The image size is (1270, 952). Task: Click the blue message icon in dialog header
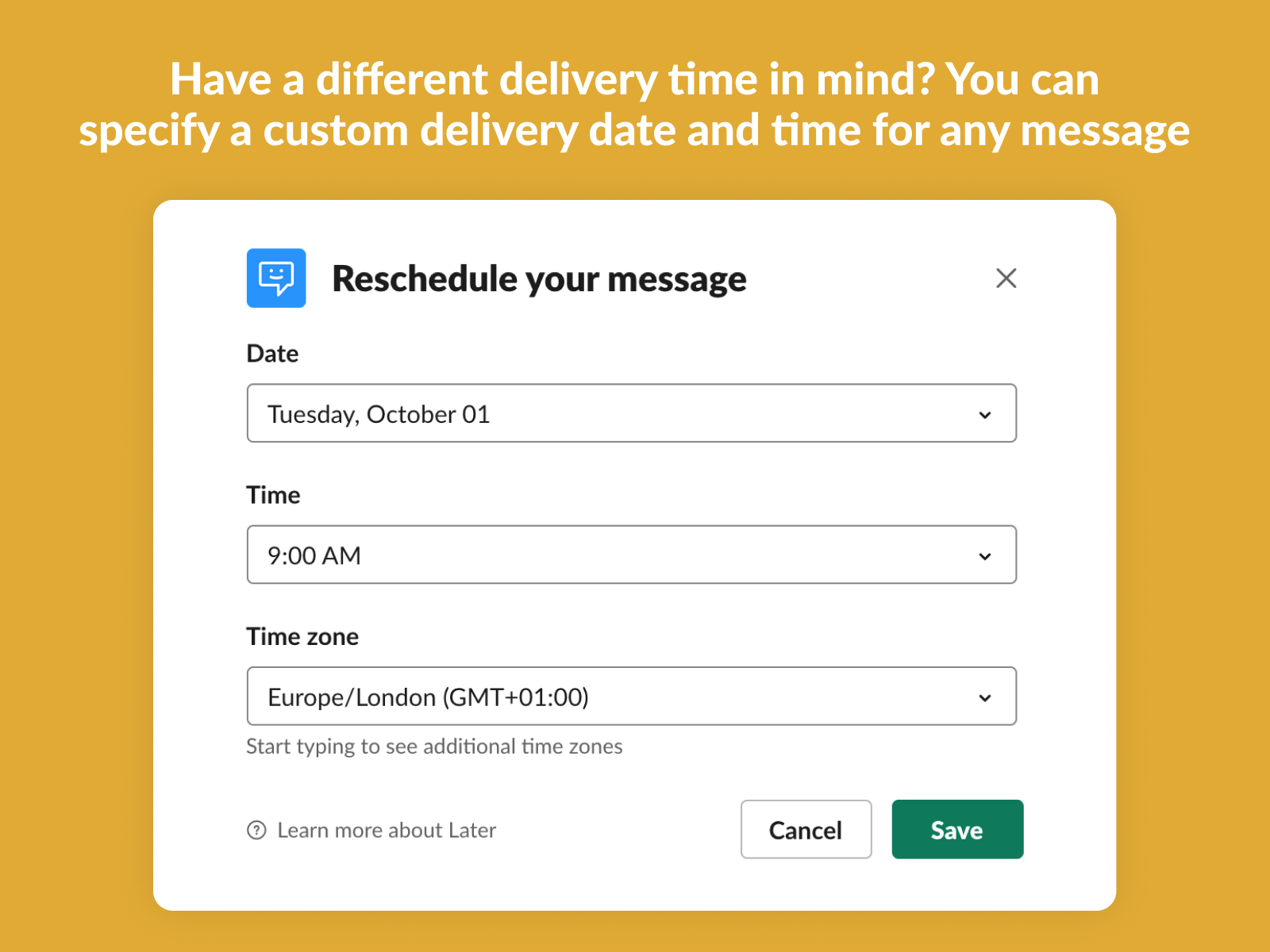click(276, 278)
